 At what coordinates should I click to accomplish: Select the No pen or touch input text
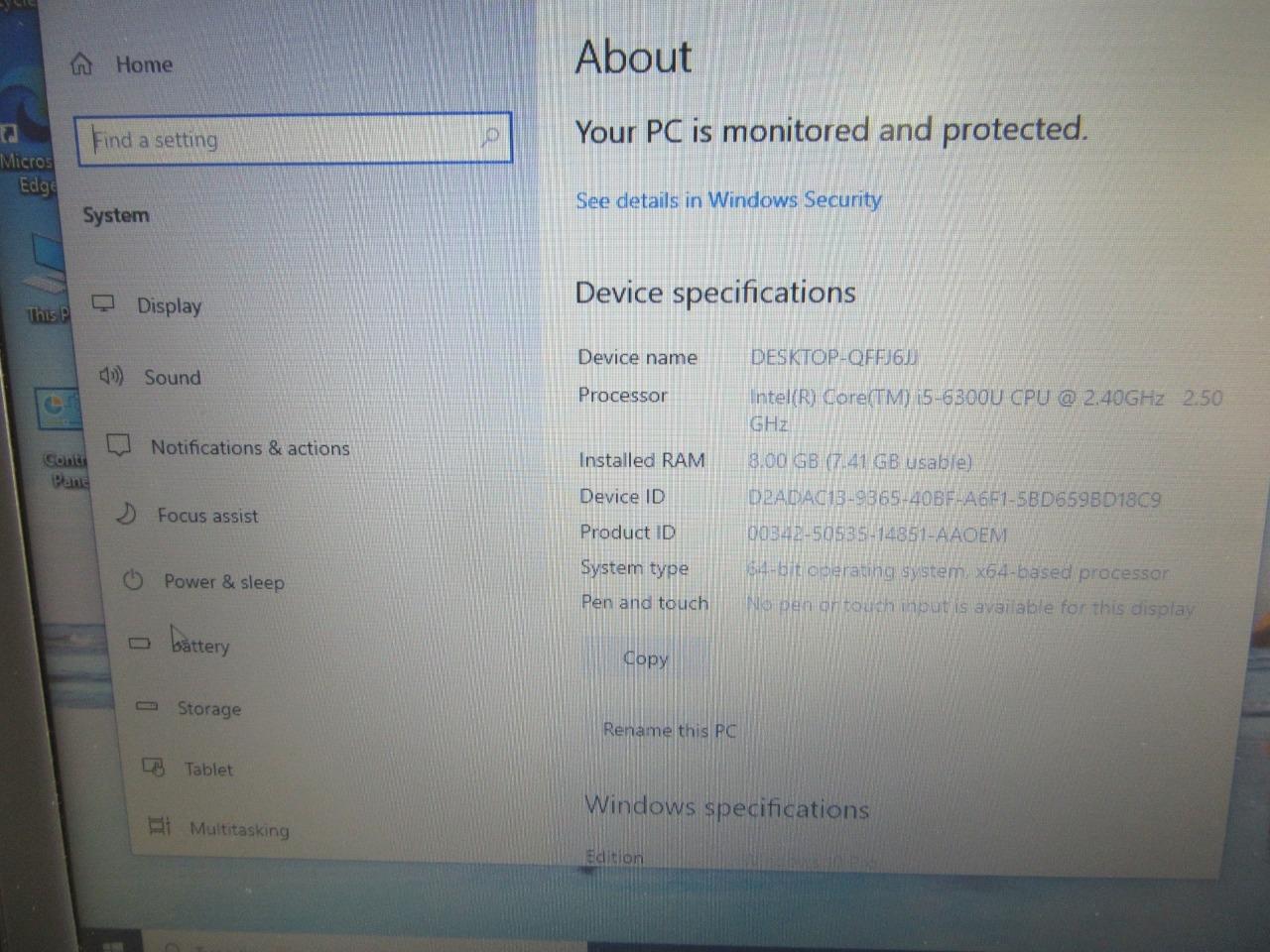coord(970,606)
